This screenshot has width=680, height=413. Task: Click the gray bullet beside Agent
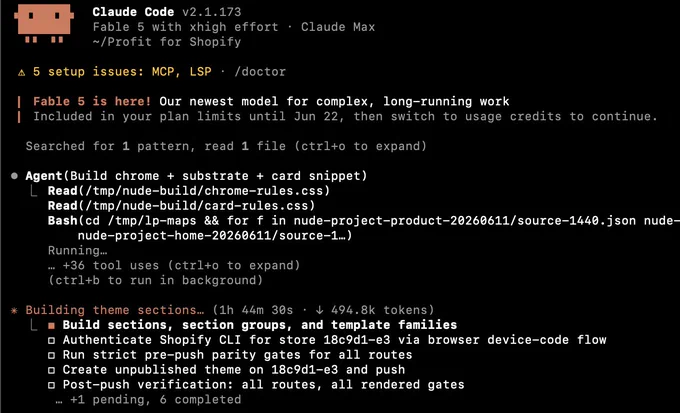[15, 176]
